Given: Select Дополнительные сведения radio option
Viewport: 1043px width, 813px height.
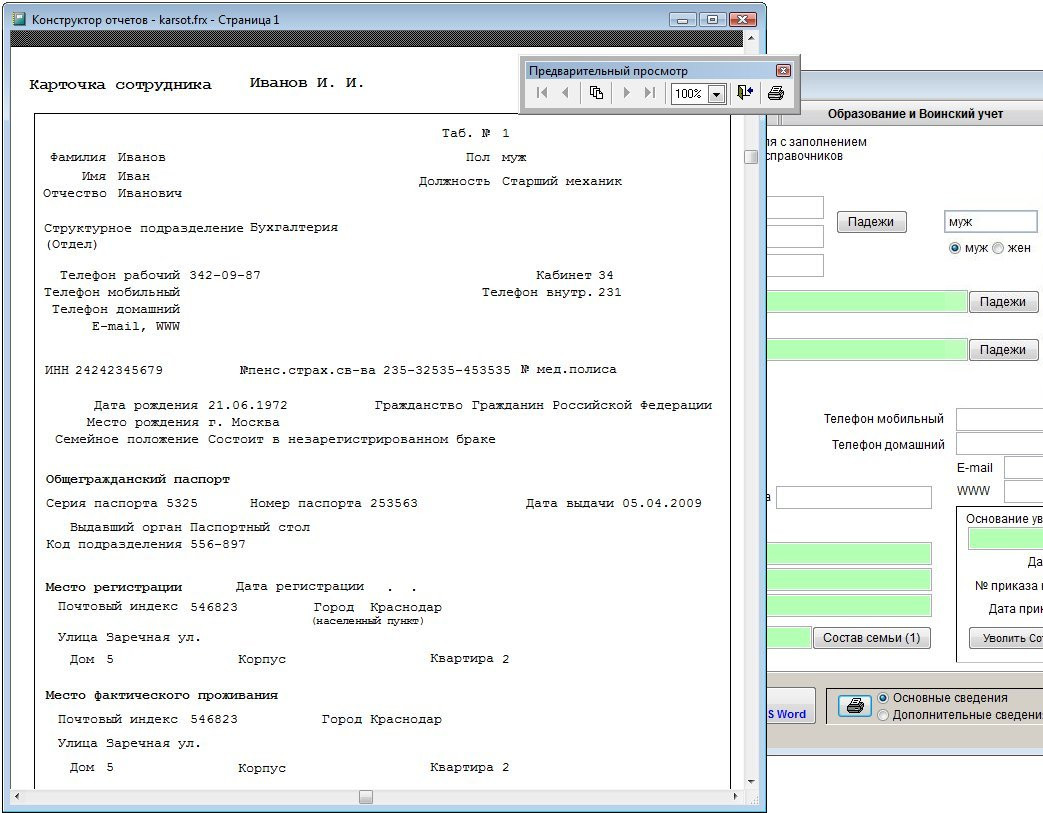Looking at the screenshot, I should pos(883,715).
